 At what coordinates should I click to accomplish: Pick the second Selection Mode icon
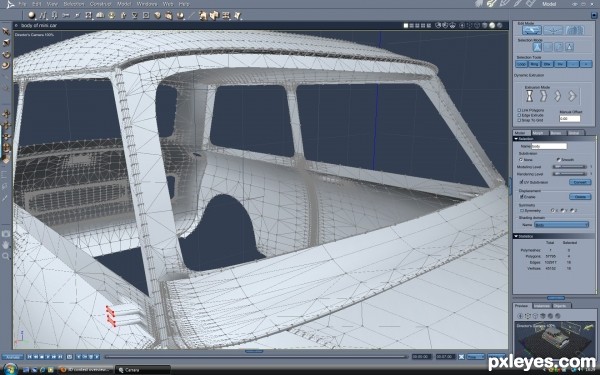click(548, 47)
